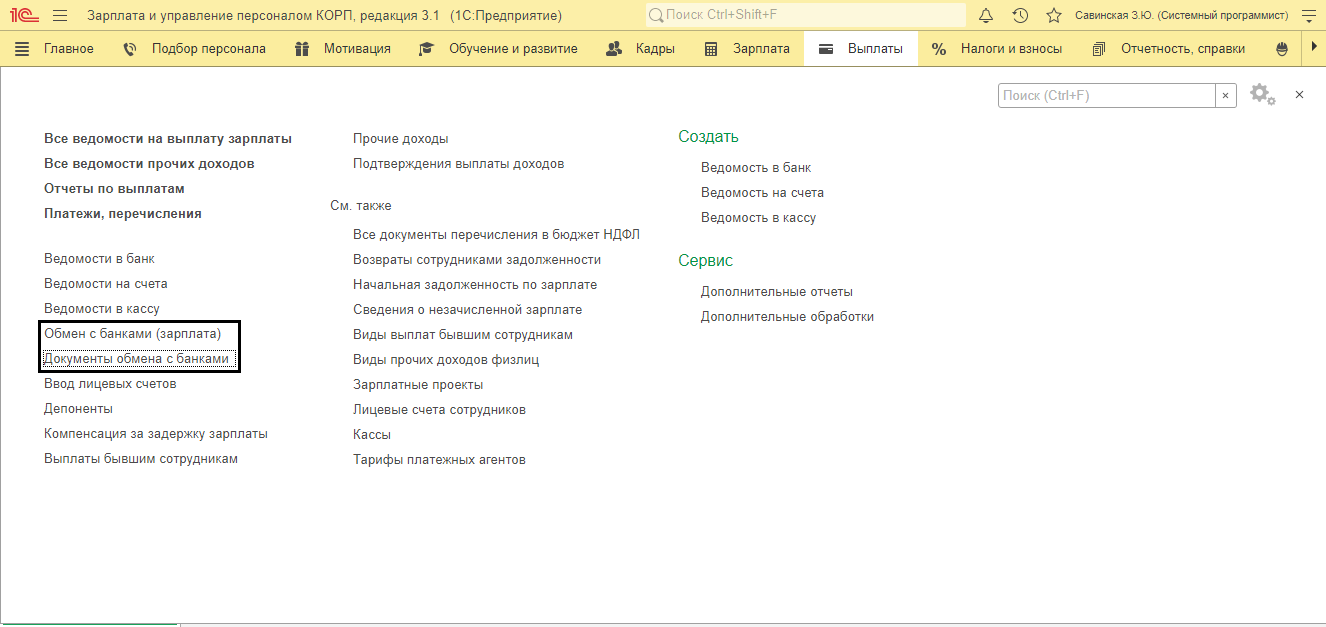Click the global search field
This screenshot has height=627, width=1326.
point(805,16)
